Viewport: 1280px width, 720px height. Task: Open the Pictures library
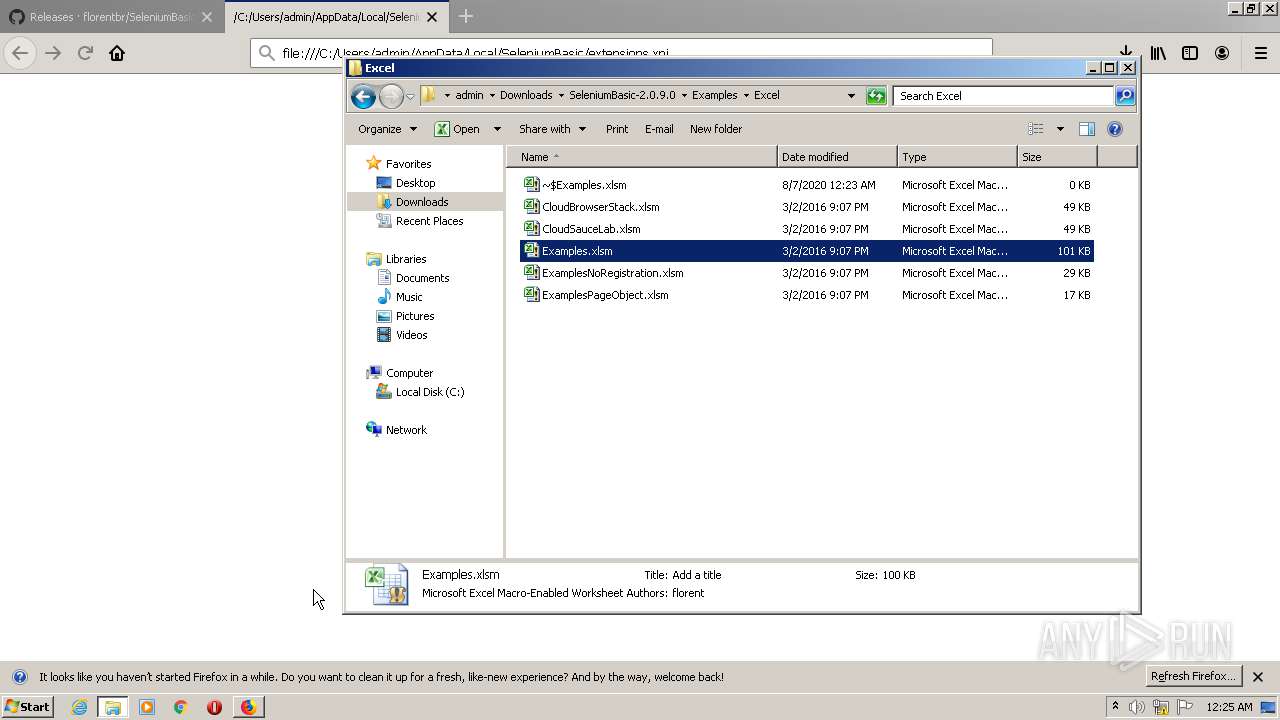(415, 316)
